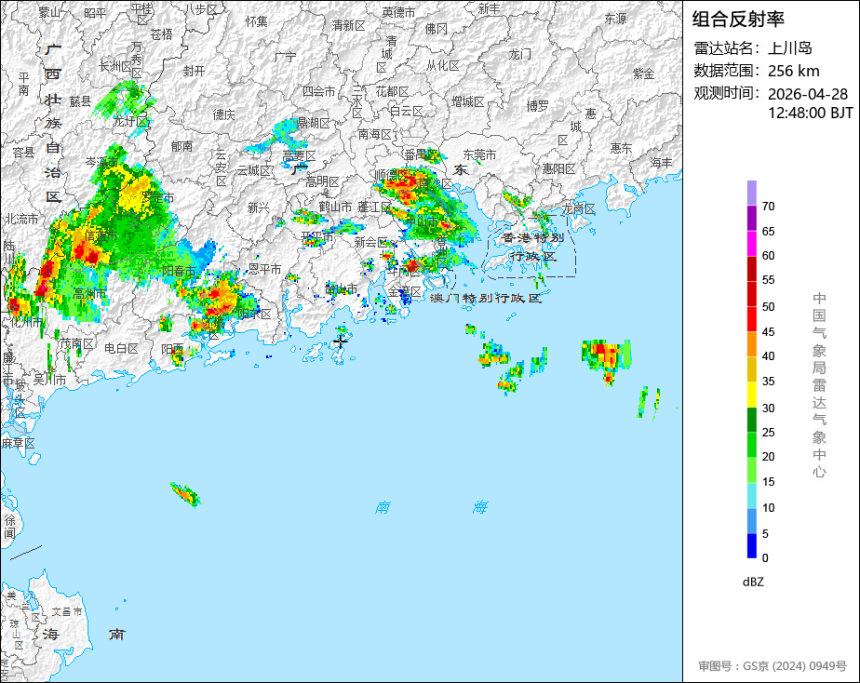Select the 阳春市 city label on map
This screenshot has width=860, height=683.
179,271
